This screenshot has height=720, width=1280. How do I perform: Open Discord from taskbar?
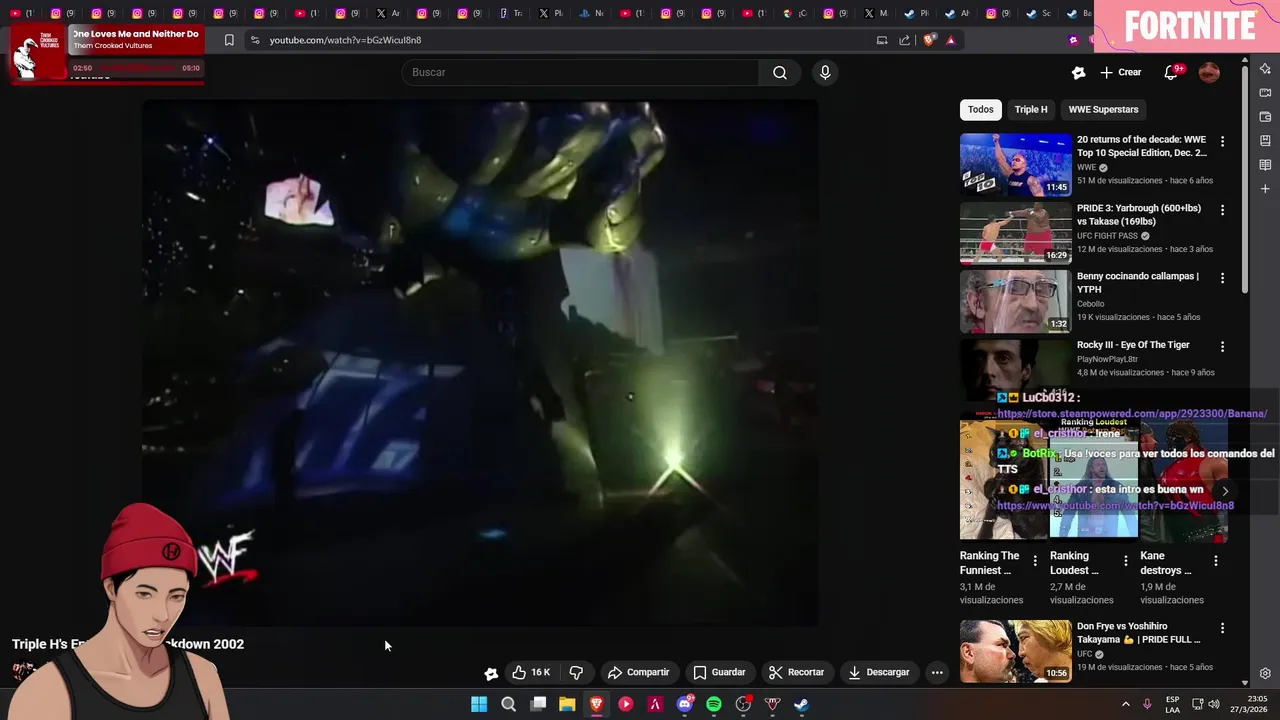(684, 704)
